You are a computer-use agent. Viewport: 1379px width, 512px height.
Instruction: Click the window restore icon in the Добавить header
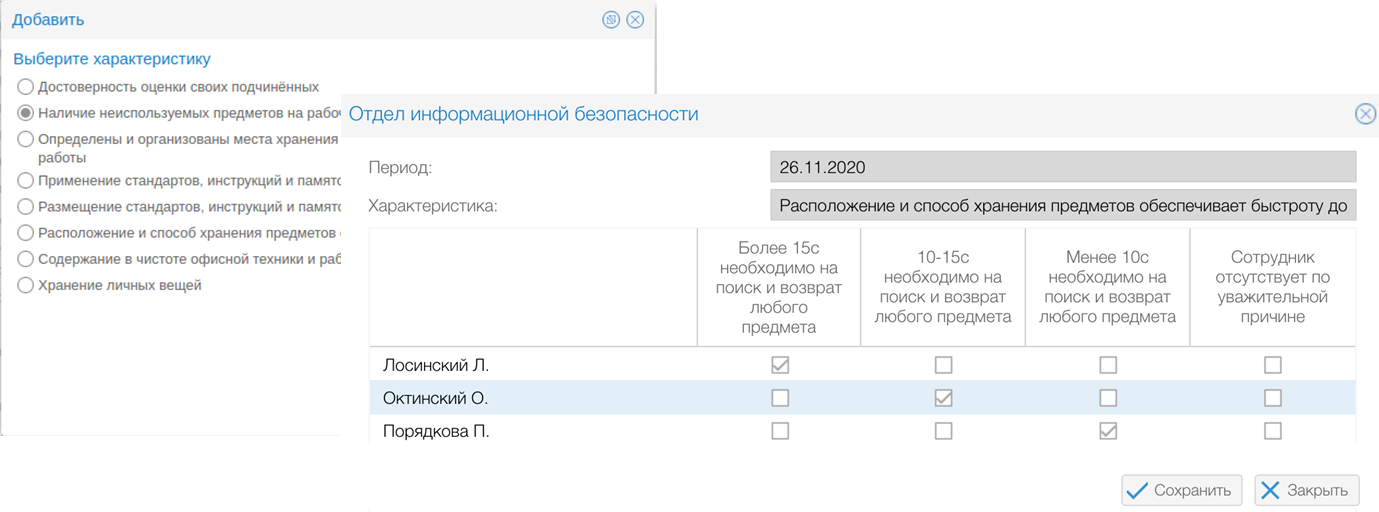[x=612, y=20]
